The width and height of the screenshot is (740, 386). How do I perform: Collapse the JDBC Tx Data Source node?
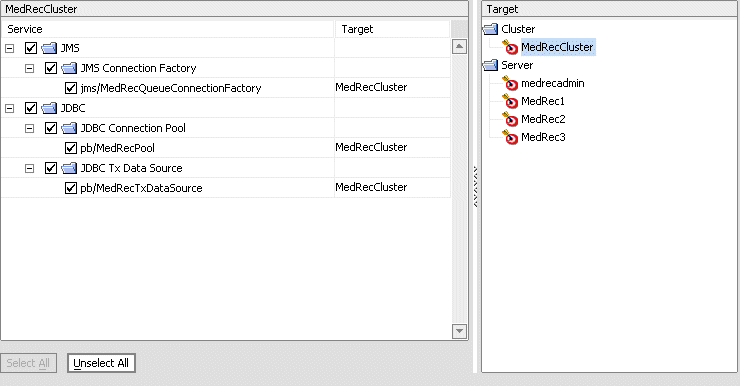[x=29, y=168]
